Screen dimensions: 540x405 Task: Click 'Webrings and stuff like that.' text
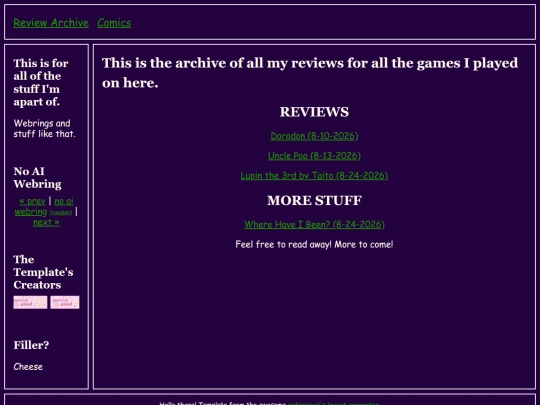[x=44, y=128]
